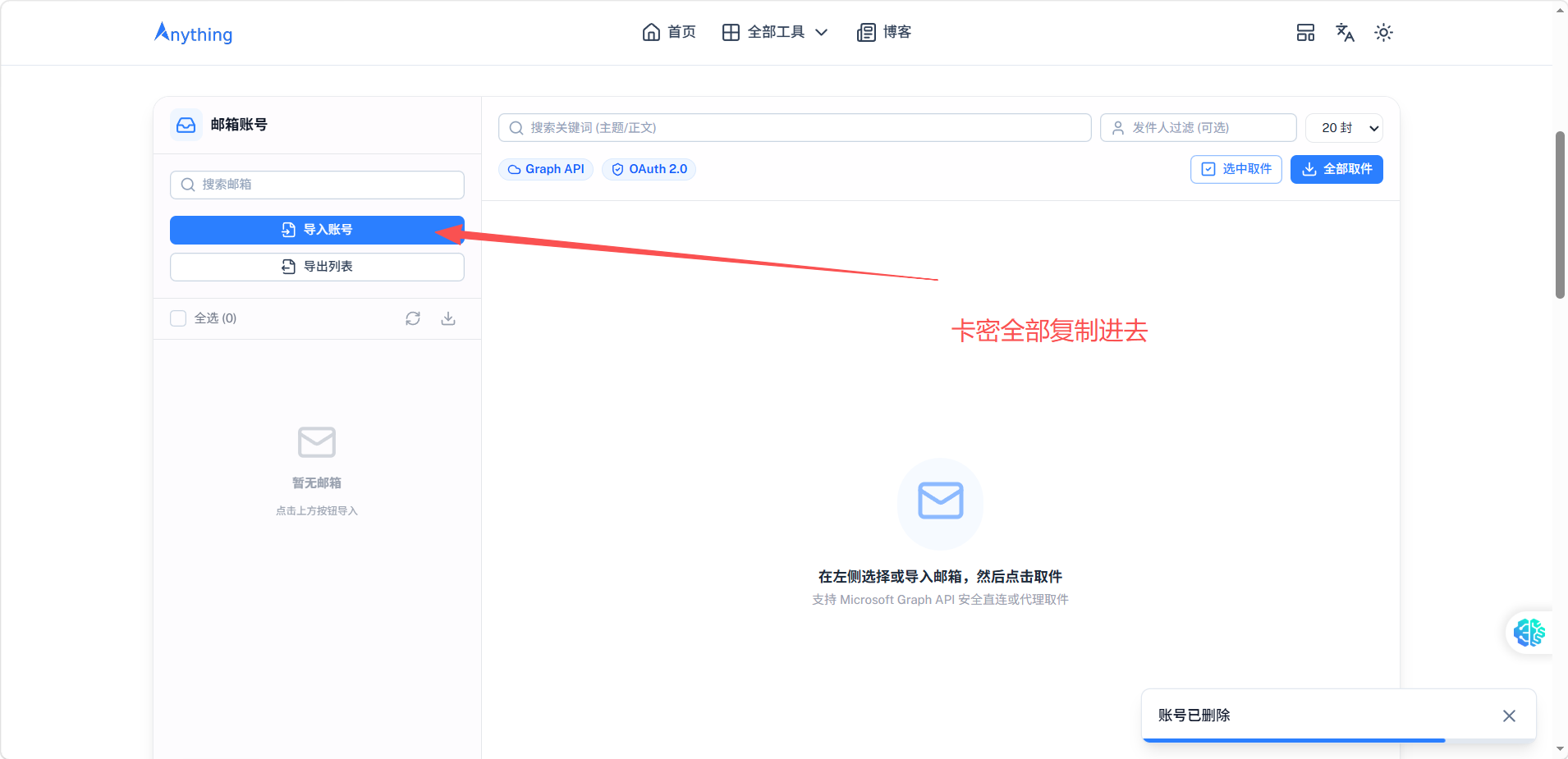Dismiss the 账号已删除 notification

pyautogui.click(x=1509, y=716)
